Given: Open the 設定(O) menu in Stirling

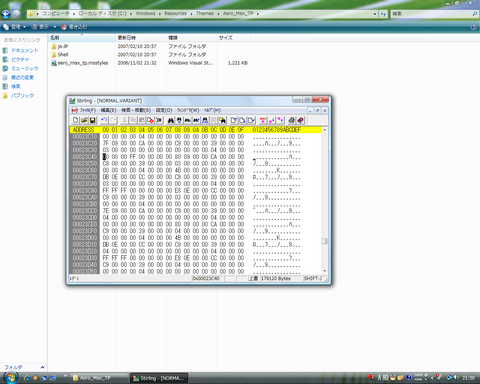Looking at the screenshot, I should tap(164, 110).
